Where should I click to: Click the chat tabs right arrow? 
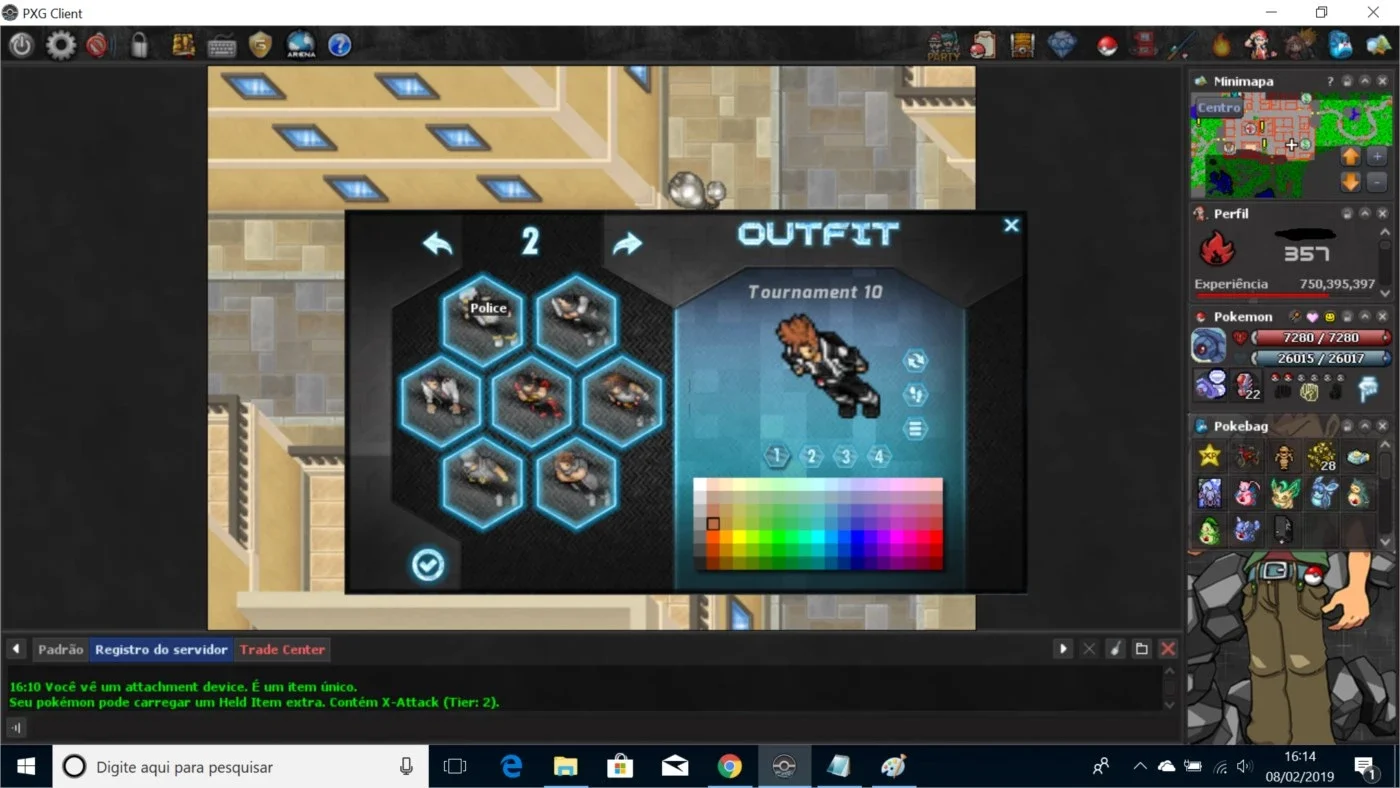[1063, 649]
